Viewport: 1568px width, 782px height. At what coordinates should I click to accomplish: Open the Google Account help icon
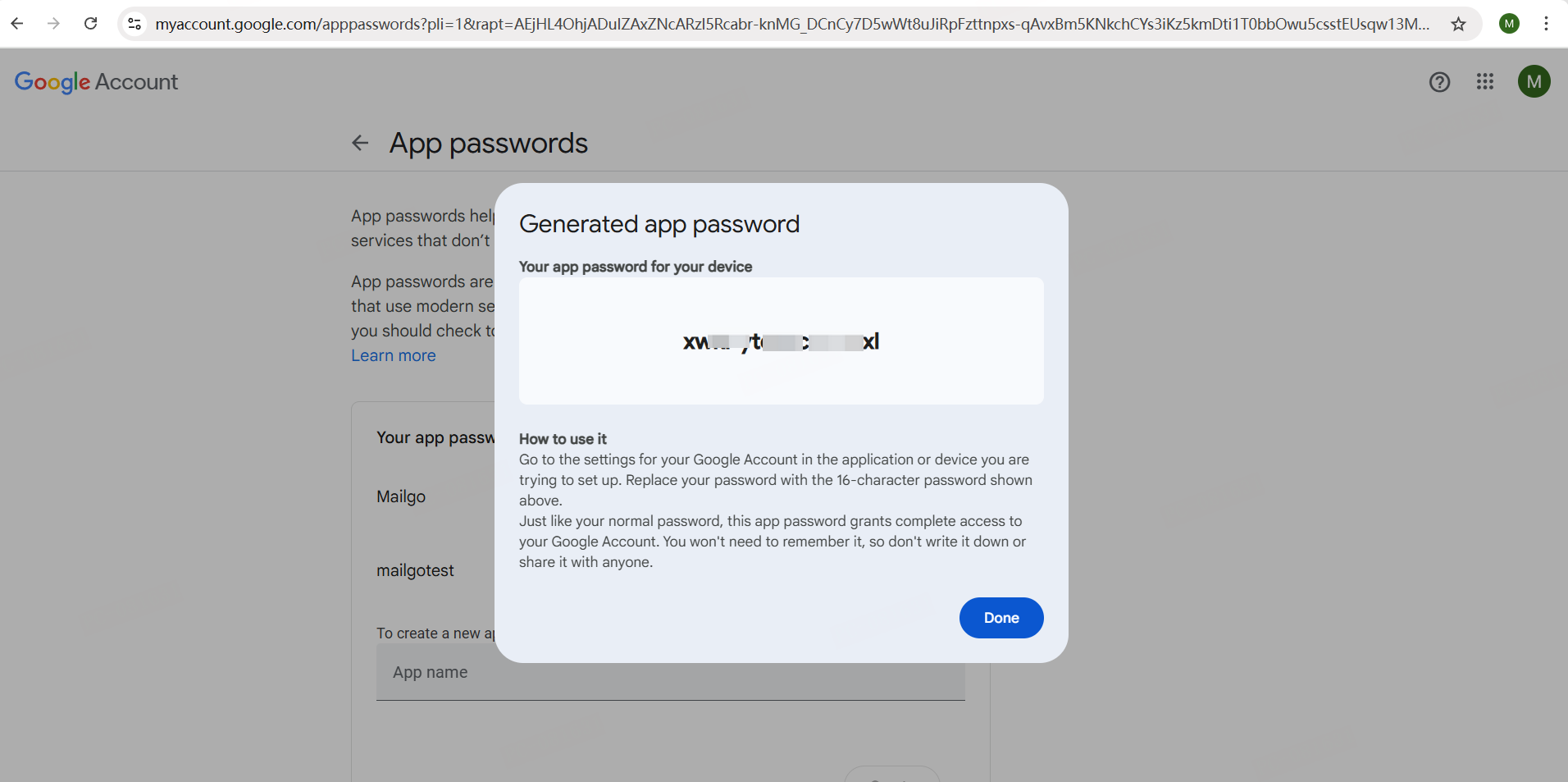[x=1439, y=82]
